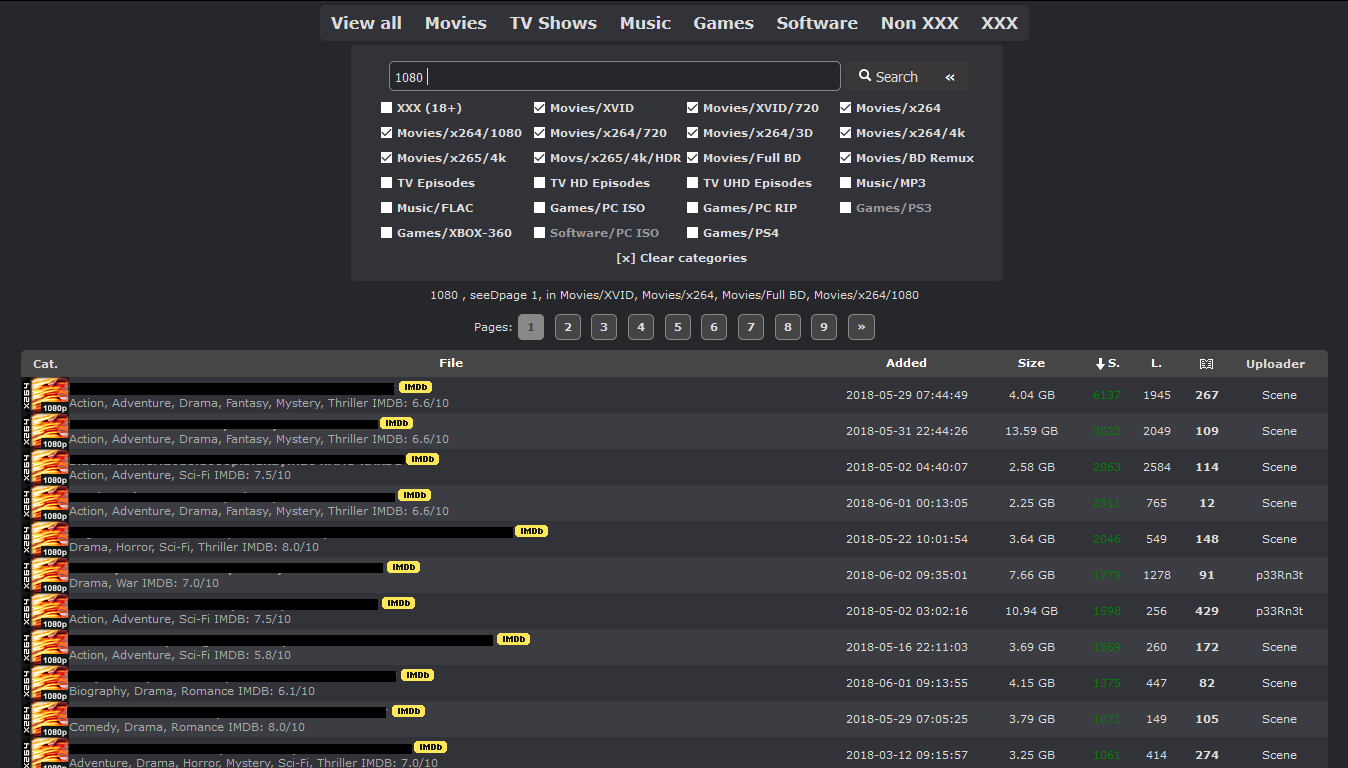
Task: Tick the TV HD Episodes checkbox
Action: pyautogui.click(x=540, y=183)
